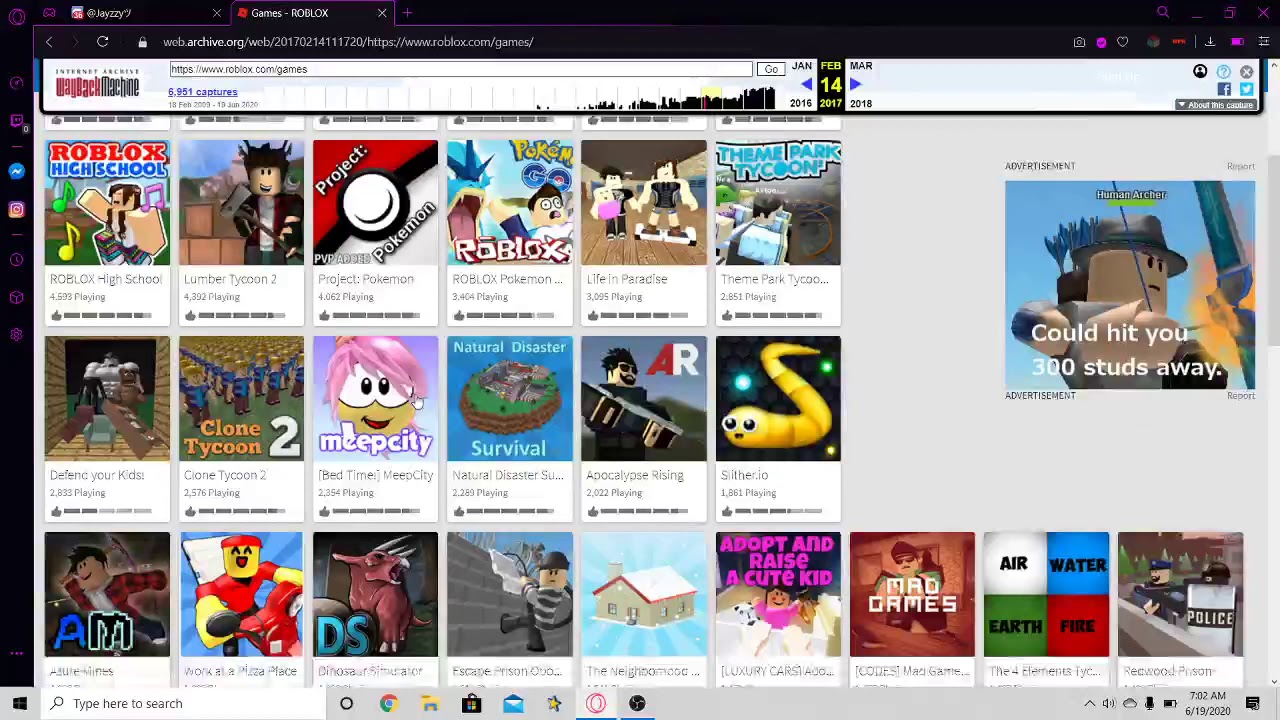
Task: Open the 6,951 captures link
Action: point(203,92)
